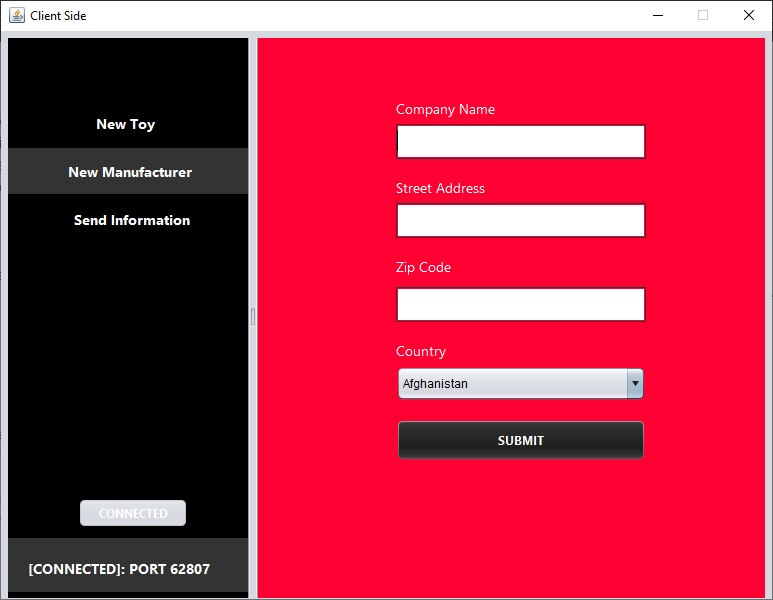
Task: Minimize the Client Side window
Action: click(x=658, y=15)
